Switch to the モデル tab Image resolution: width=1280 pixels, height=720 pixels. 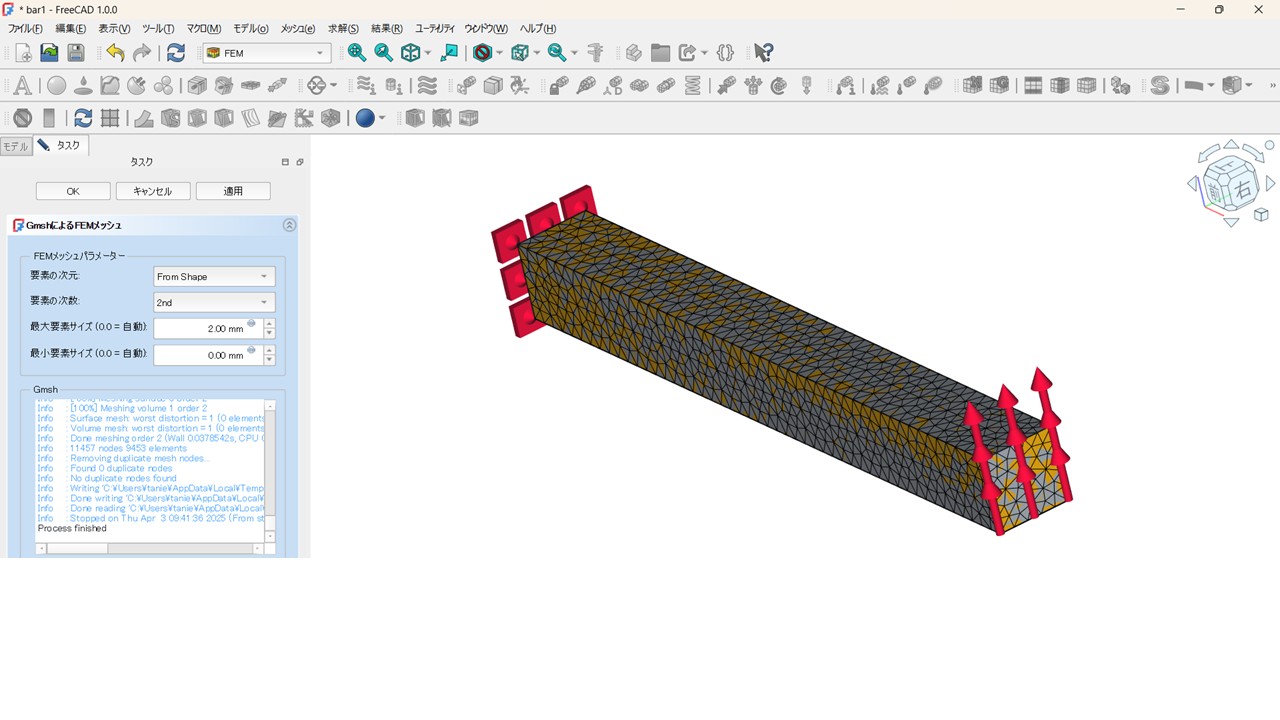15,147
